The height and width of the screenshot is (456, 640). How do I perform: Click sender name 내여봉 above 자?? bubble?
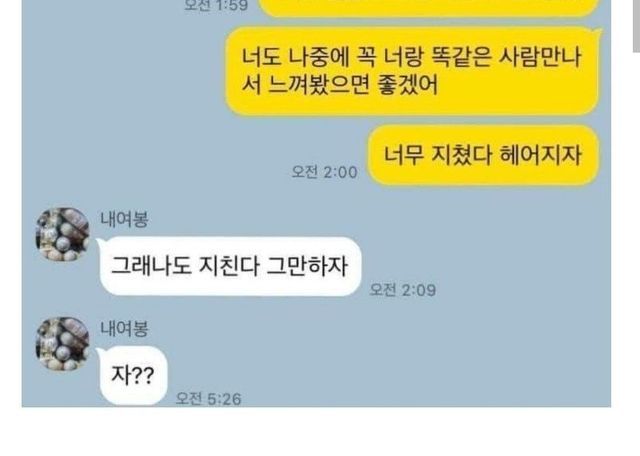pos(124,329)
